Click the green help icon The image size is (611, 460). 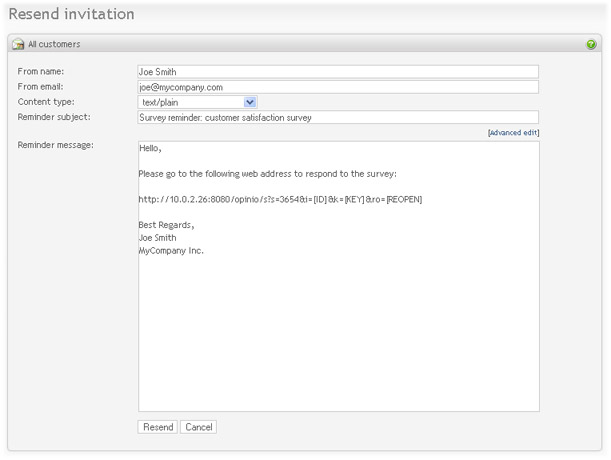[x=591, y=44]
